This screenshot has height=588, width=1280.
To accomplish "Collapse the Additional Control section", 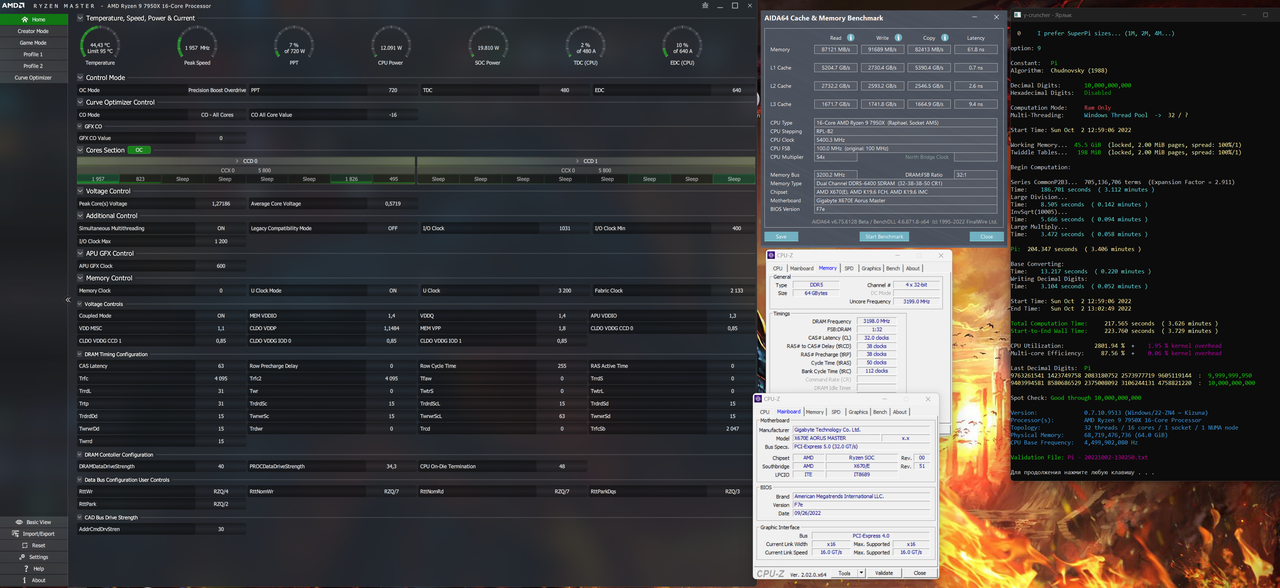I will (x=81, y=216).
